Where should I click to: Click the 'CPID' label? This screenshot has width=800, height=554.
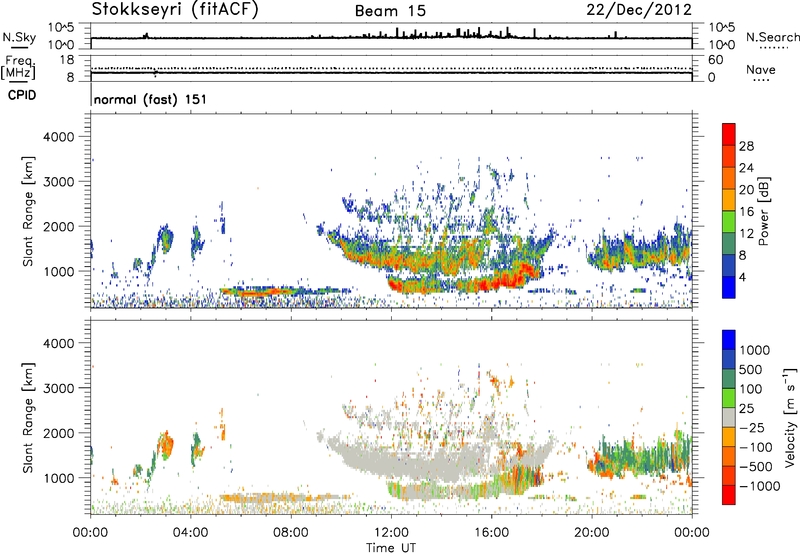coord(22,95)
